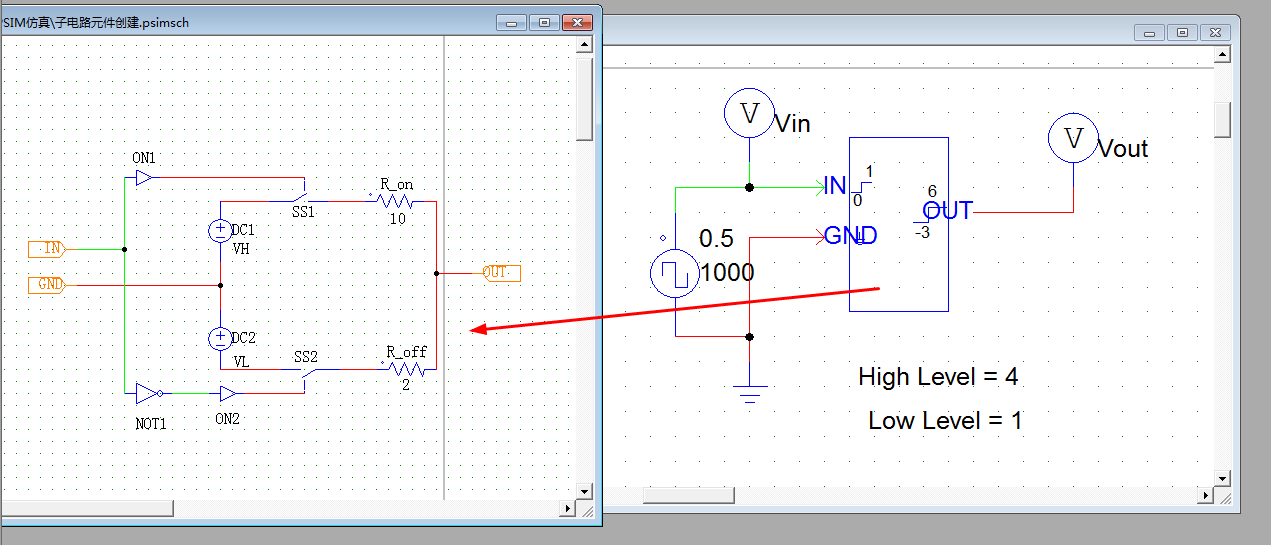
Task: Click the subcircuit vertical scrollbar thumb
Action: (585, 98)
